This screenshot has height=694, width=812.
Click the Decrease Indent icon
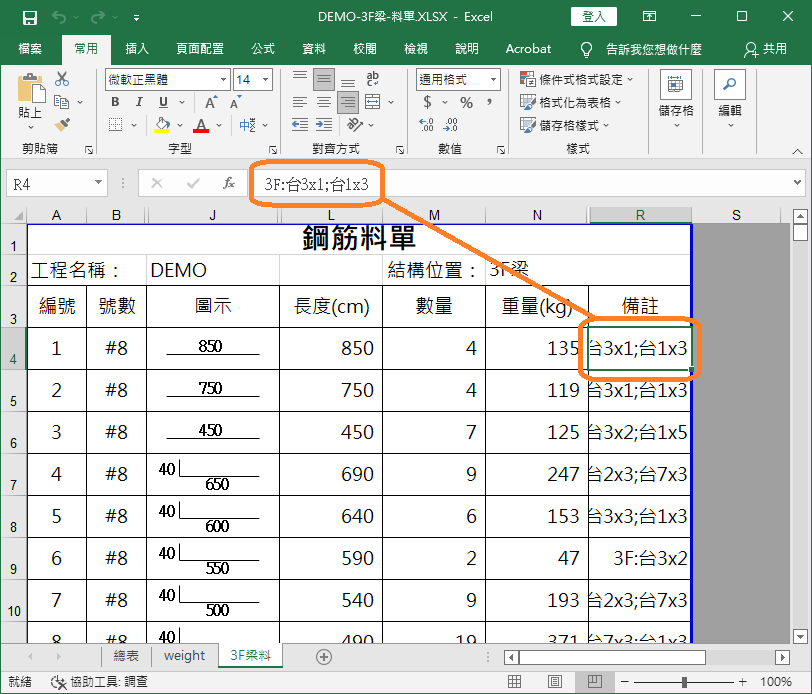point(300,125)
